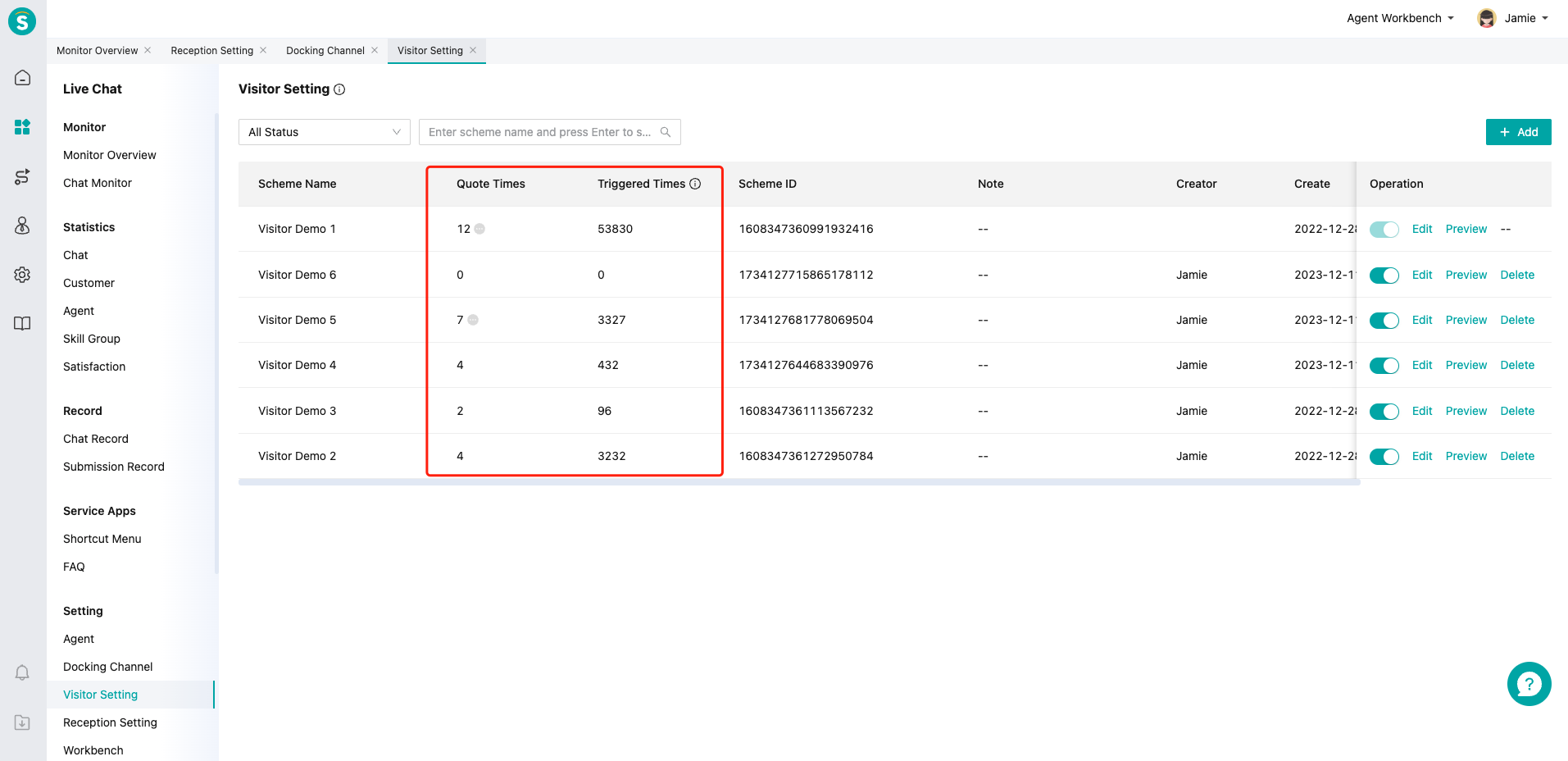
Task: Open the routing flow icon in rail
Action: coord(22,176)
